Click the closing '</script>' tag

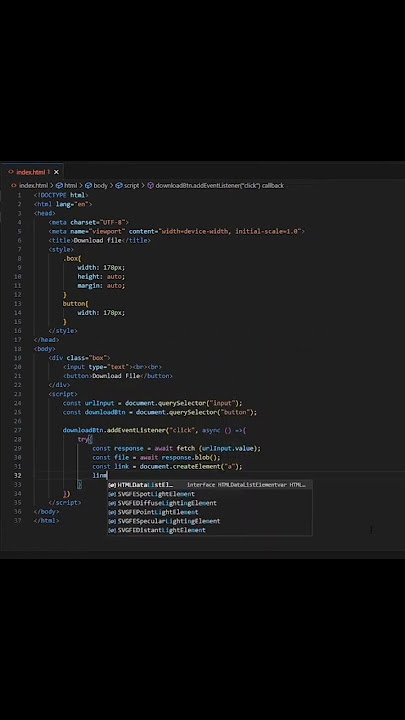[x=65, y=503]
